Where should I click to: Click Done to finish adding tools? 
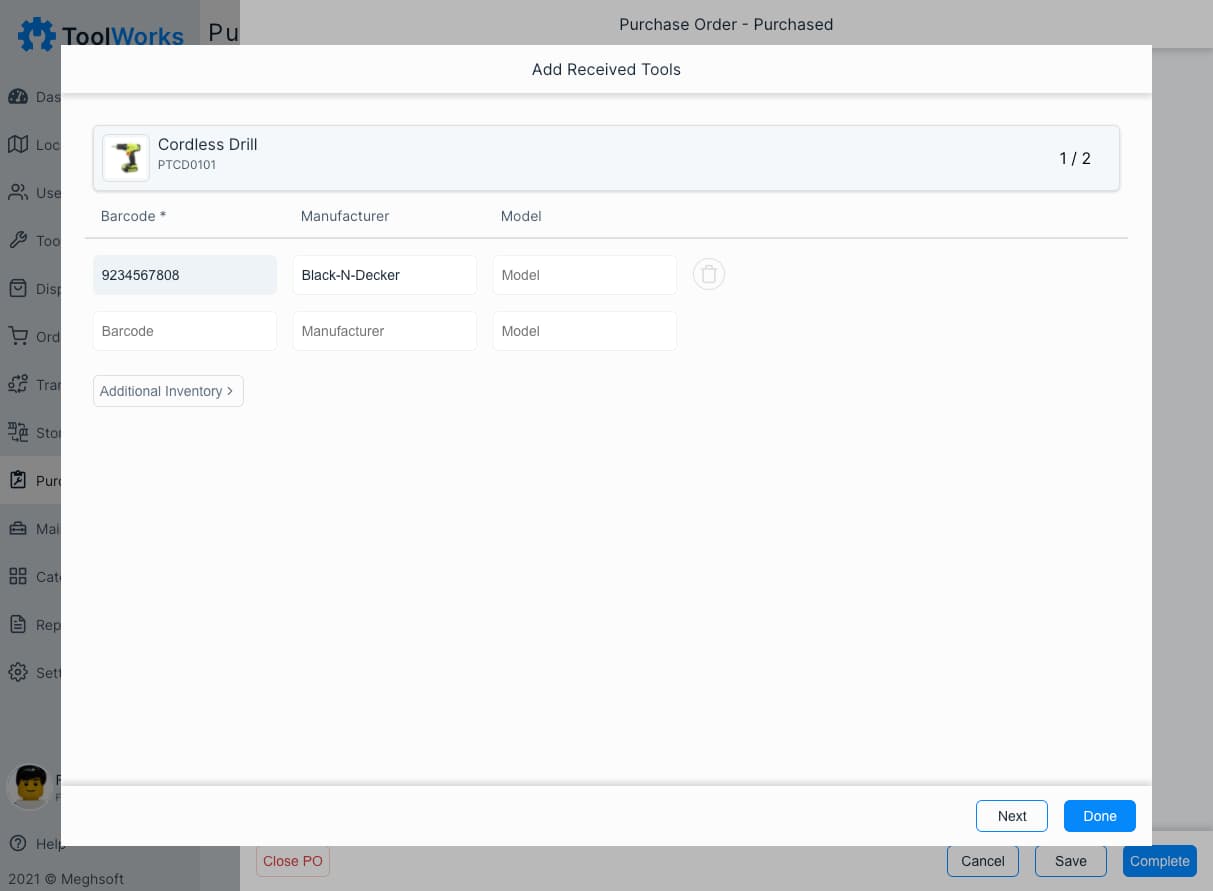(x=1099, y=815)
